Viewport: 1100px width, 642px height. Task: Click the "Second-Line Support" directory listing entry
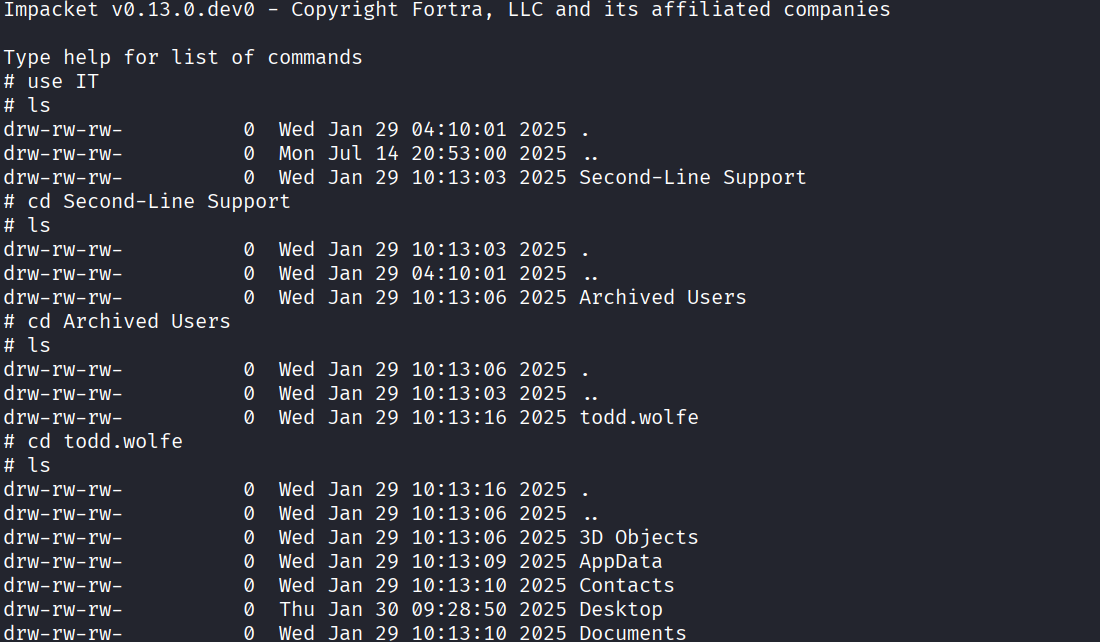tap(692, 178)
